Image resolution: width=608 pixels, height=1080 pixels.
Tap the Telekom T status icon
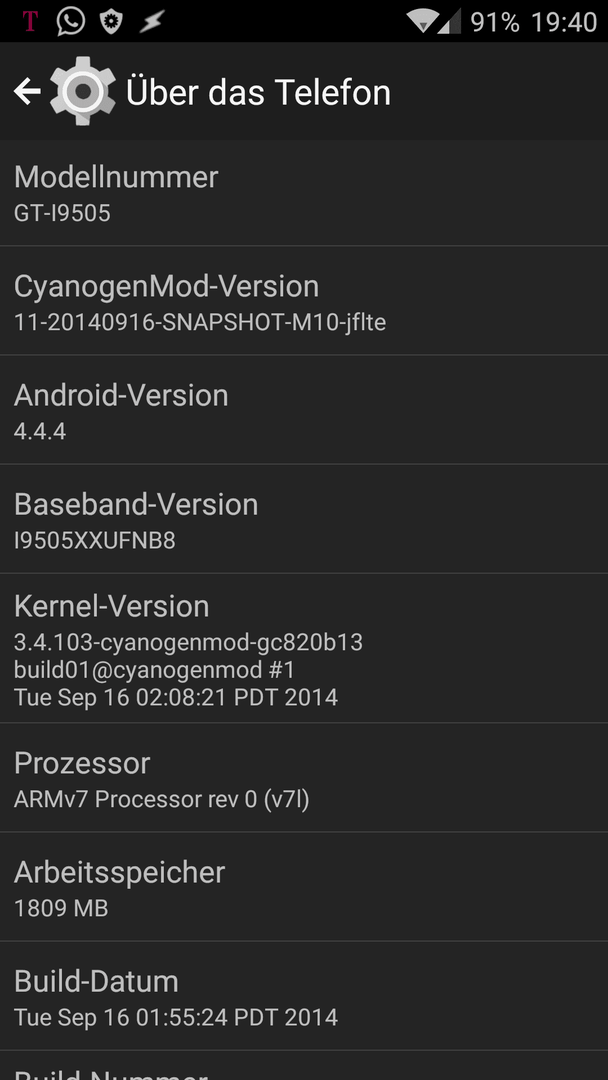[30, 21]
